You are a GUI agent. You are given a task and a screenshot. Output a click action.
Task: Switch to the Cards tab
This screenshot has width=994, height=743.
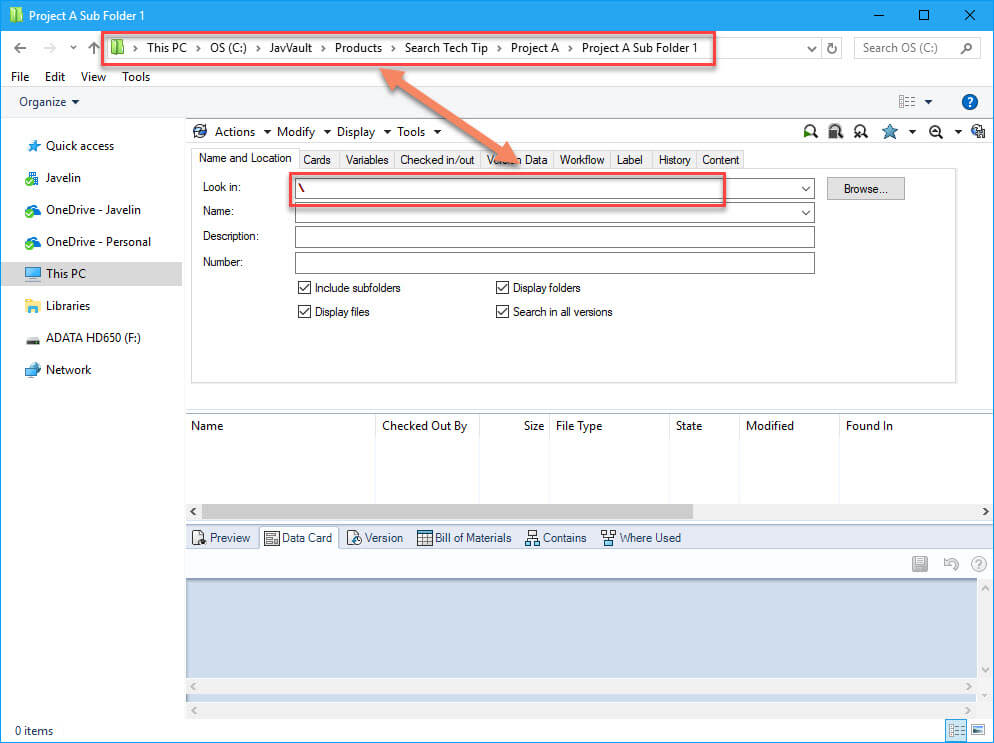pos(317,159)
